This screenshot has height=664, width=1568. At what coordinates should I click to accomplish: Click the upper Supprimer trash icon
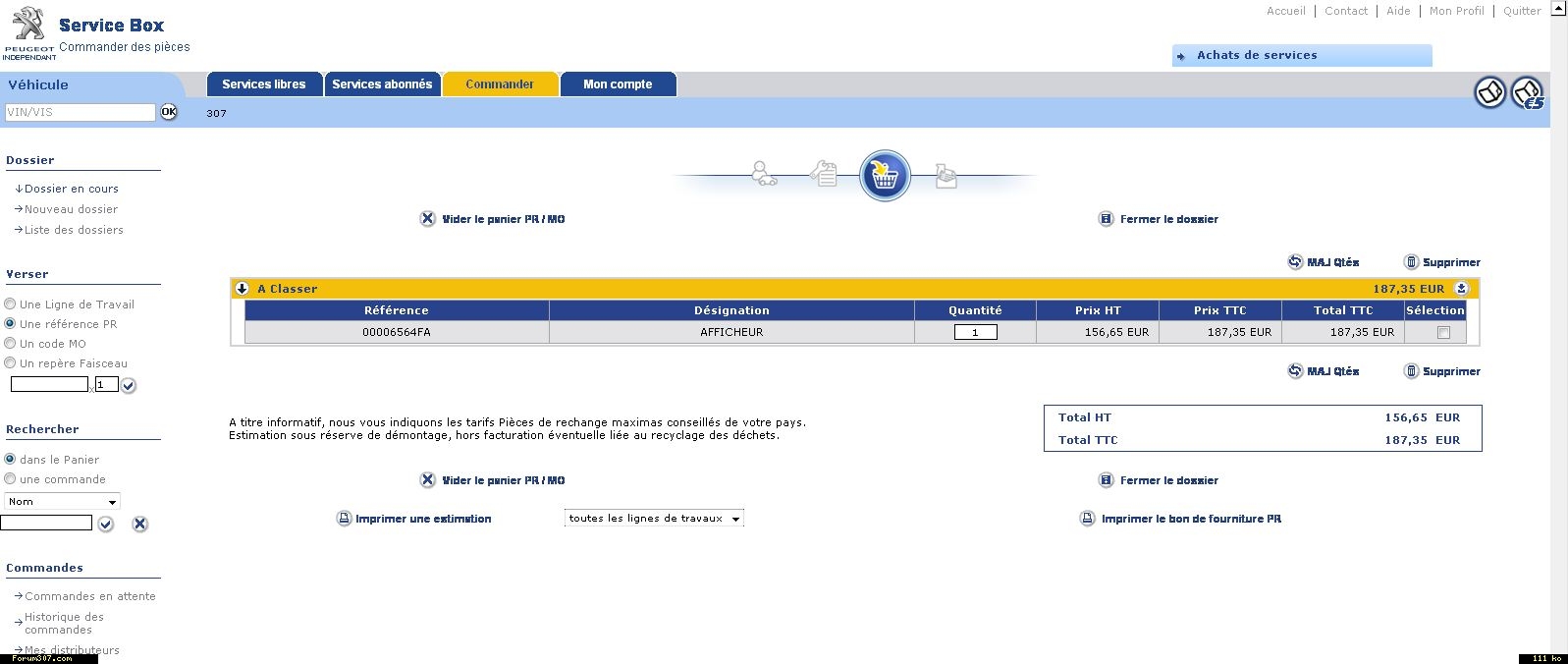1411,262
